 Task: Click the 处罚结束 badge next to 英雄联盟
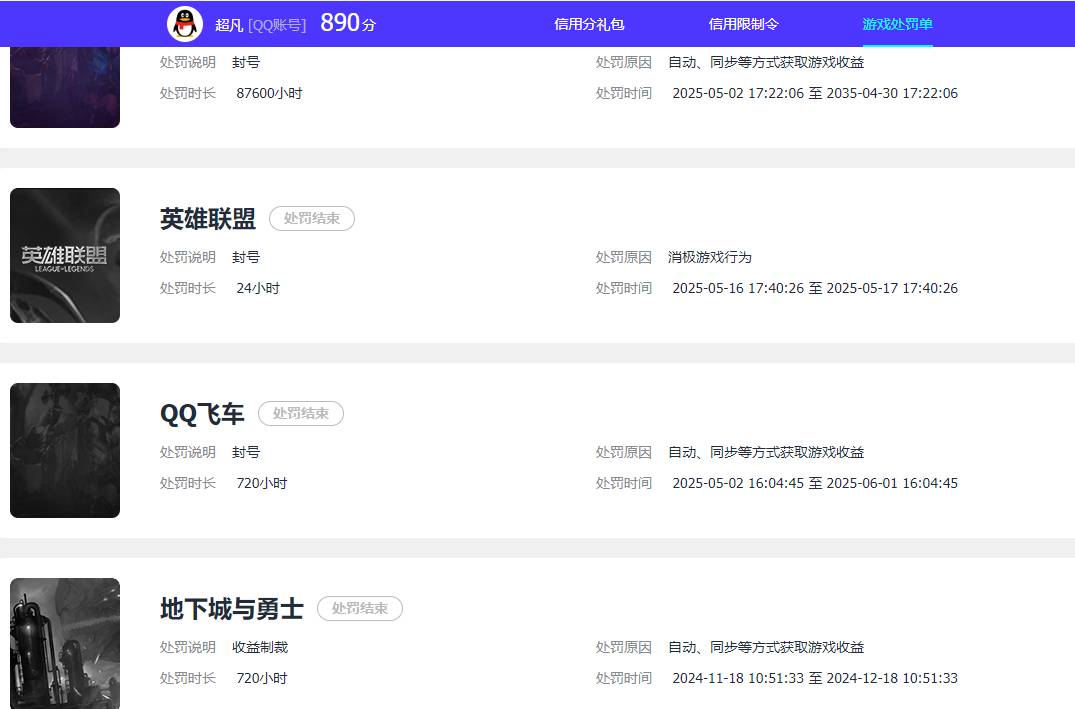pyautogui.click(x=311, y=218)
